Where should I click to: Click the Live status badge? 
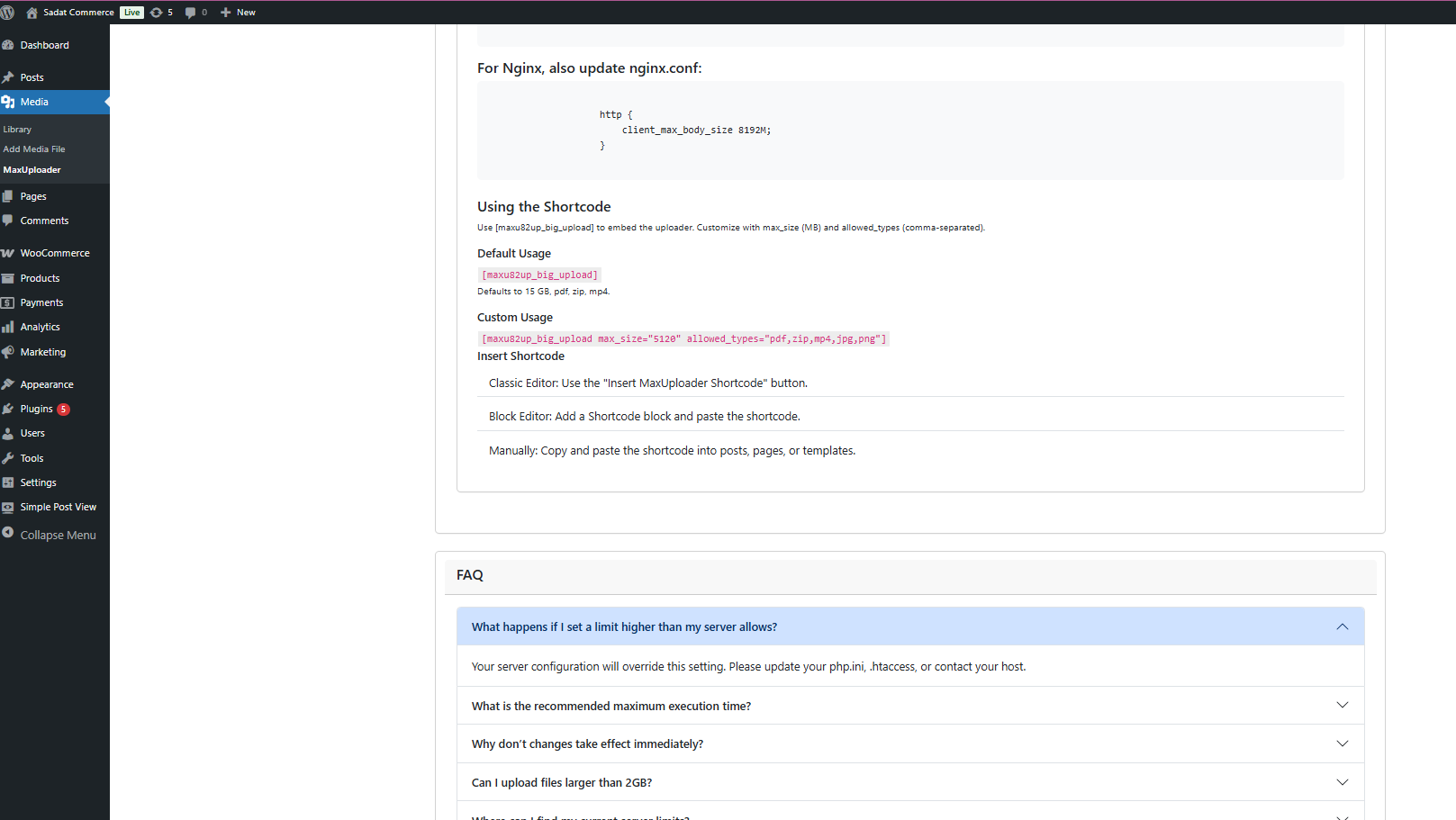click(x=132, y=13)
